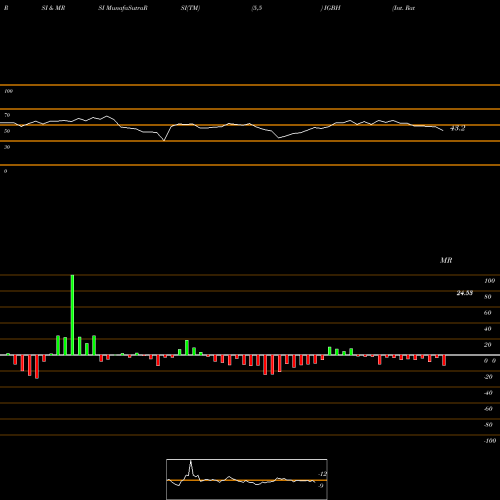Image resolution: width=500 pixels, height=500 pixels.
Task: Click the MR axis label -80
Action: click(488, 425)
